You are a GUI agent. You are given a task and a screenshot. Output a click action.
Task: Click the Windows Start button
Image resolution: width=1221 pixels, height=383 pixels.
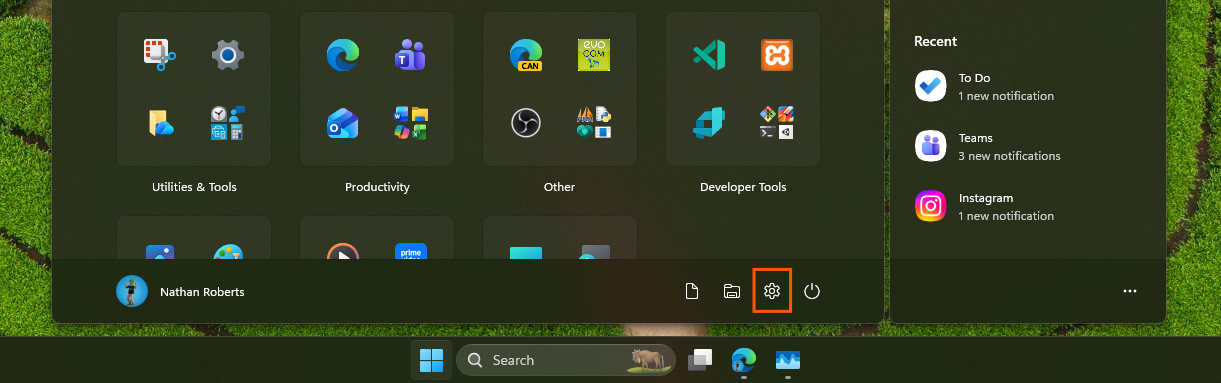(x=432, y=360)
